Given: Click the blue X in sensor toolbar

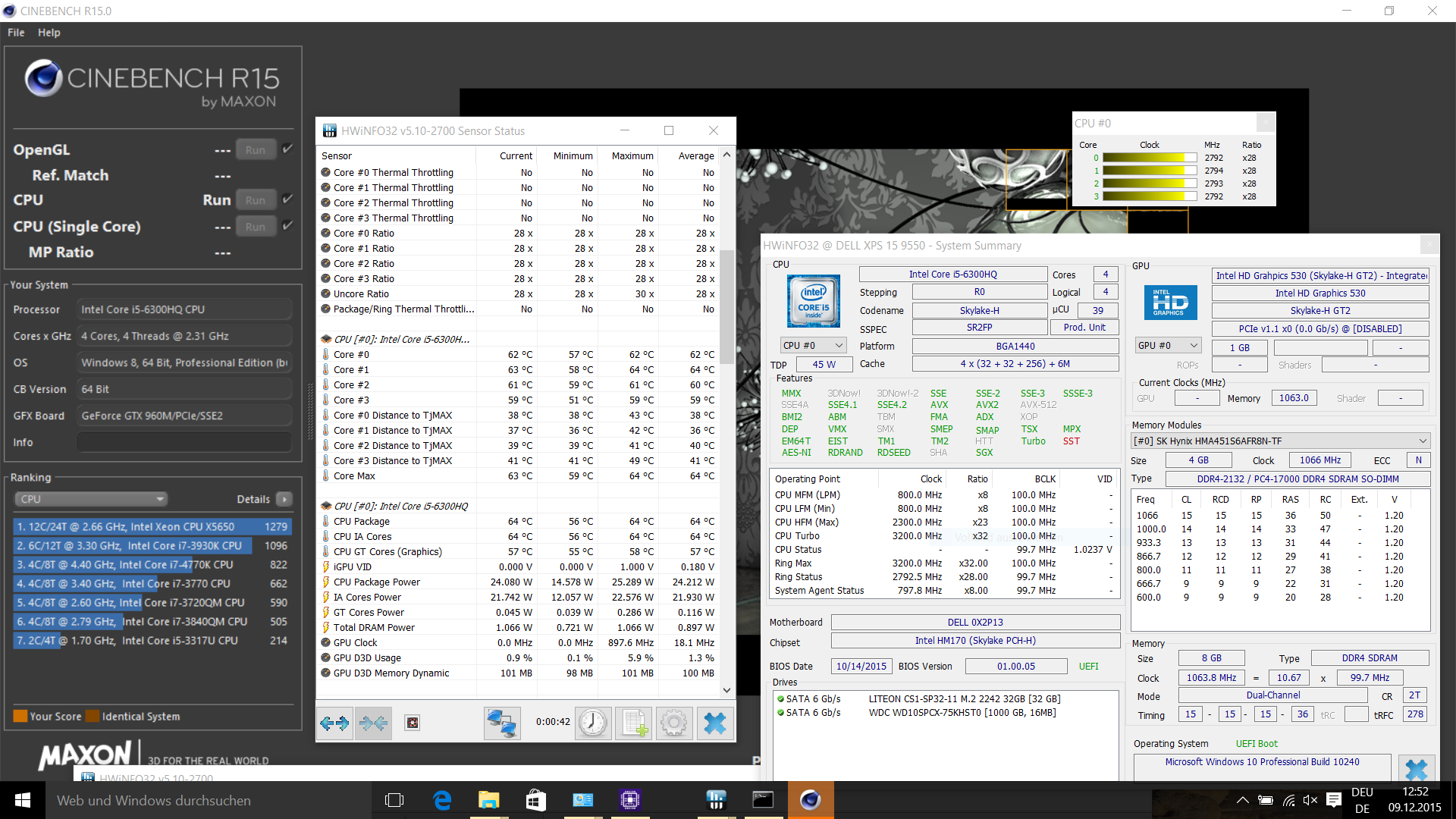Looking at the screenshot, I should pyautogui.click(x=714, y=723).
